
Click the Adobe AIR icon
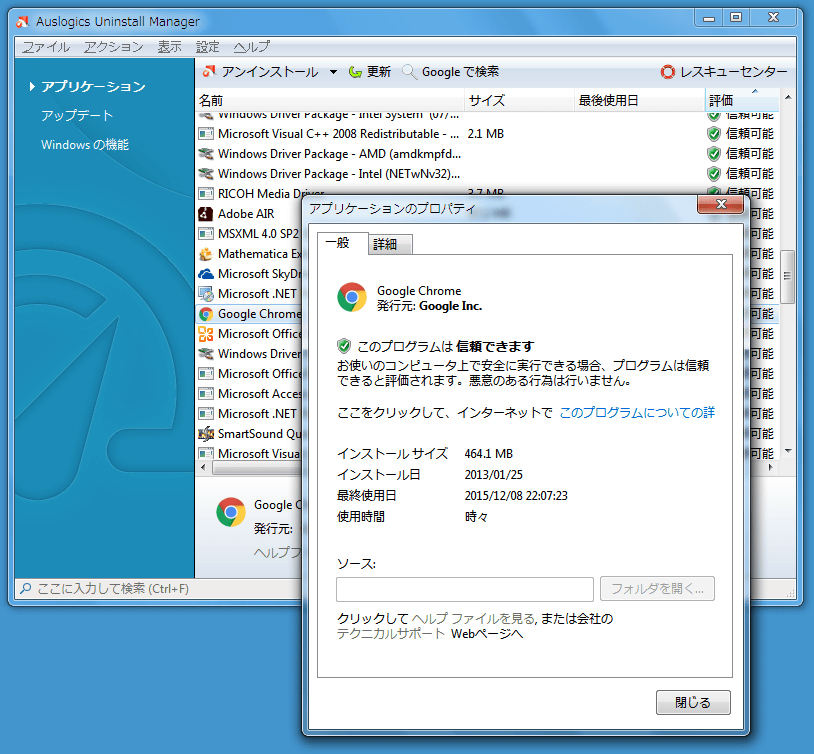click(x=206, y=213)
